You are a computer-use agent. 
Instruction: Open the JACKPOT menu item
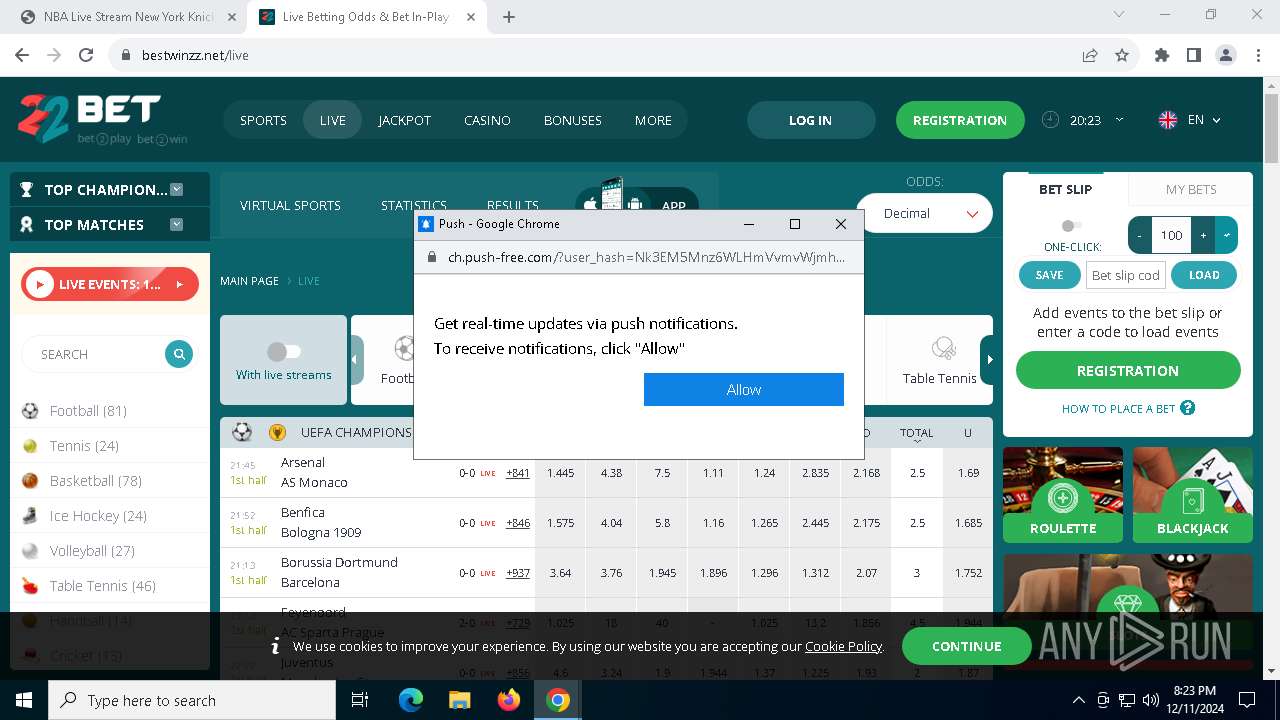[x=405, y=120]
